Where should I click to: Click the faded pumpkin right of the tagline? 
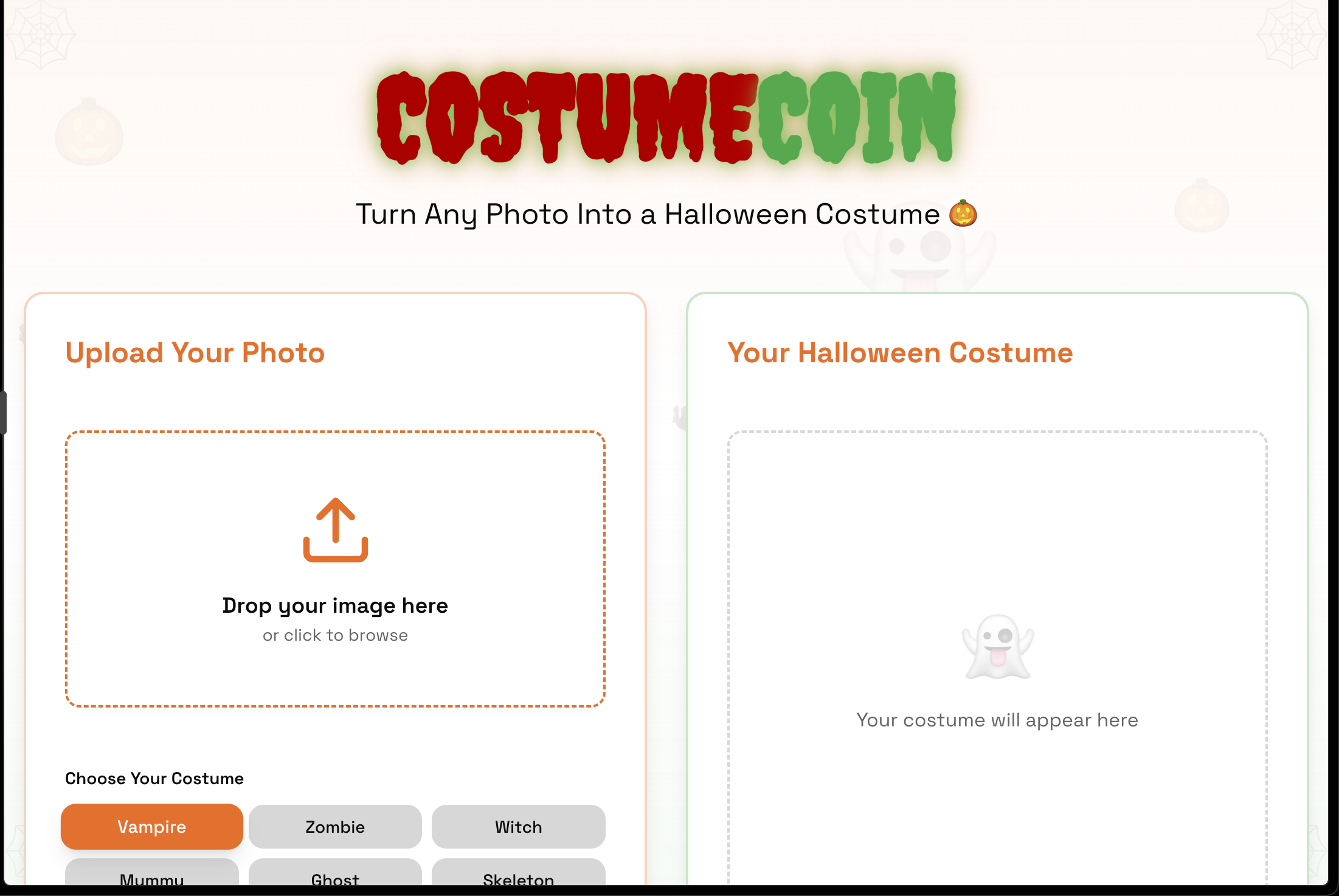(x=1202, y=205)
